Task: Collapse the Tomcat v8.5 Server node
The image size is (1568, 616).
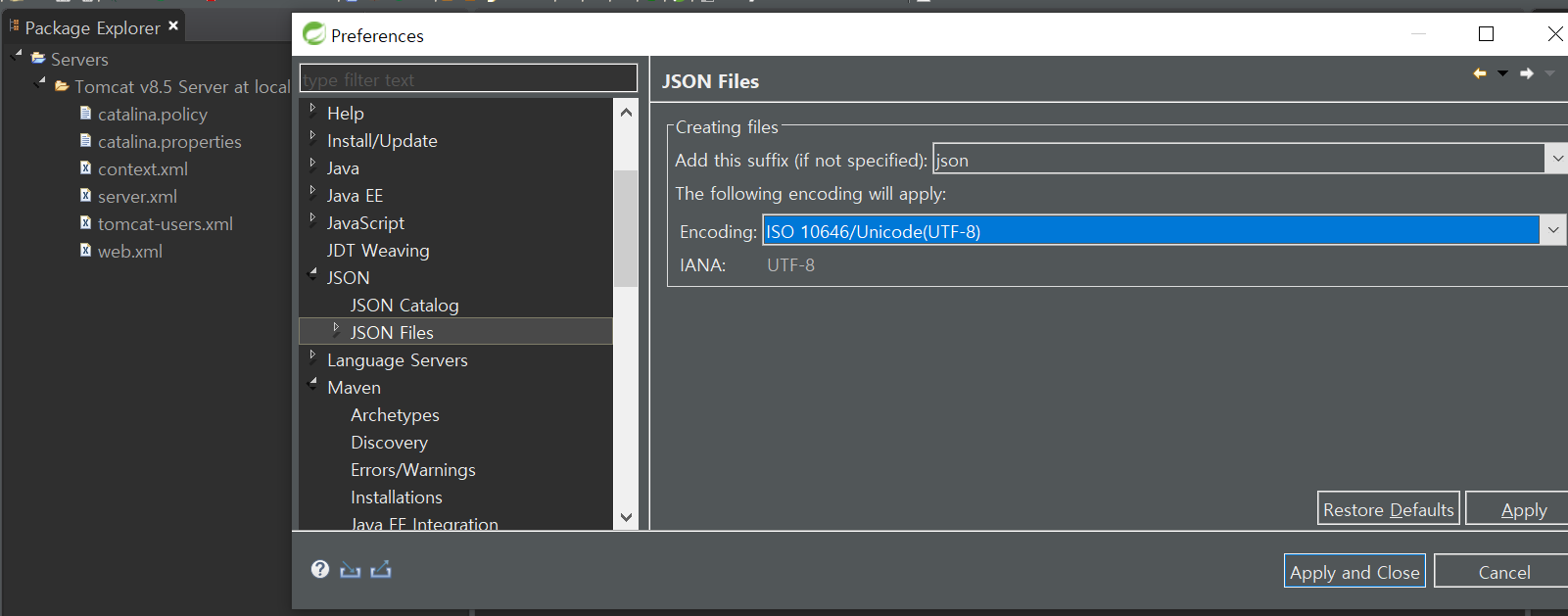Action: (x=40, y=82)
